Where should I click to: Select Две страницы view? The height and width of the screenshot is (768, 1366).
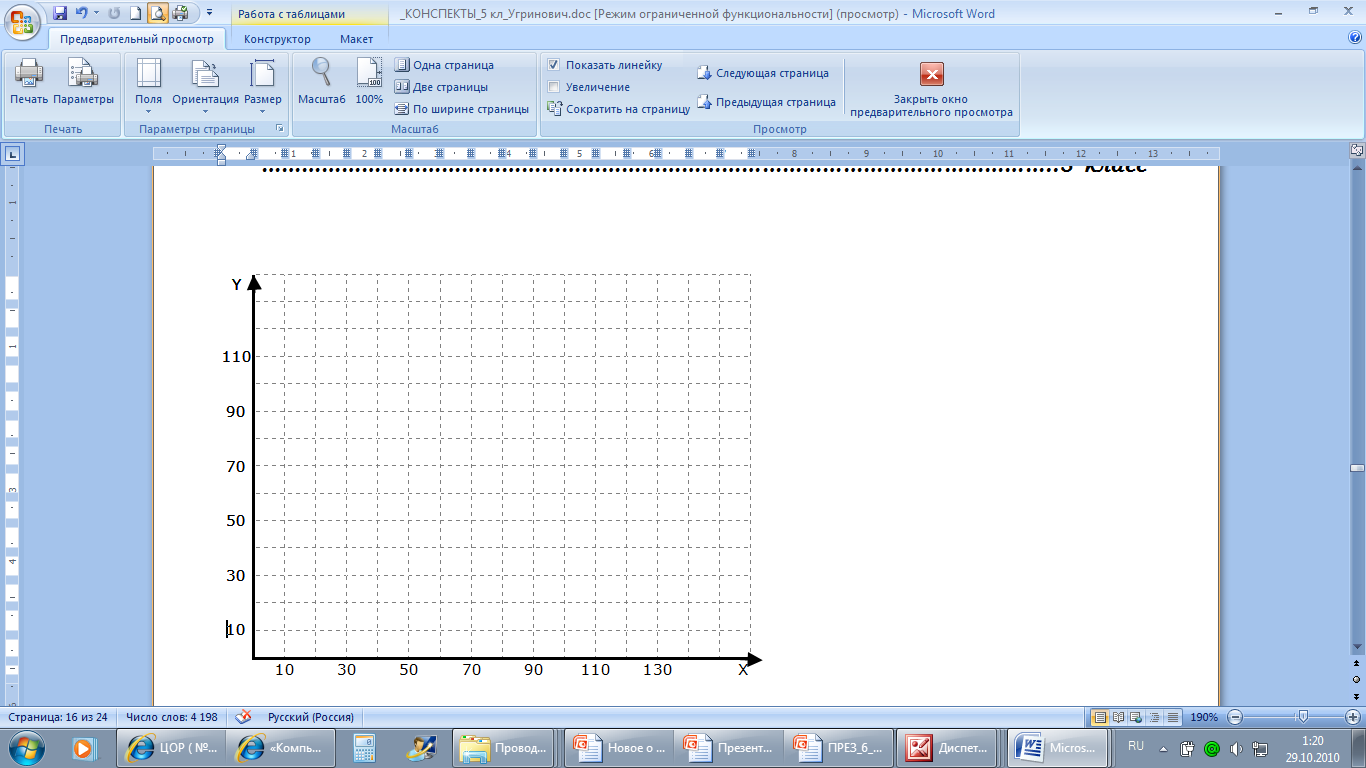click(441, 87)
